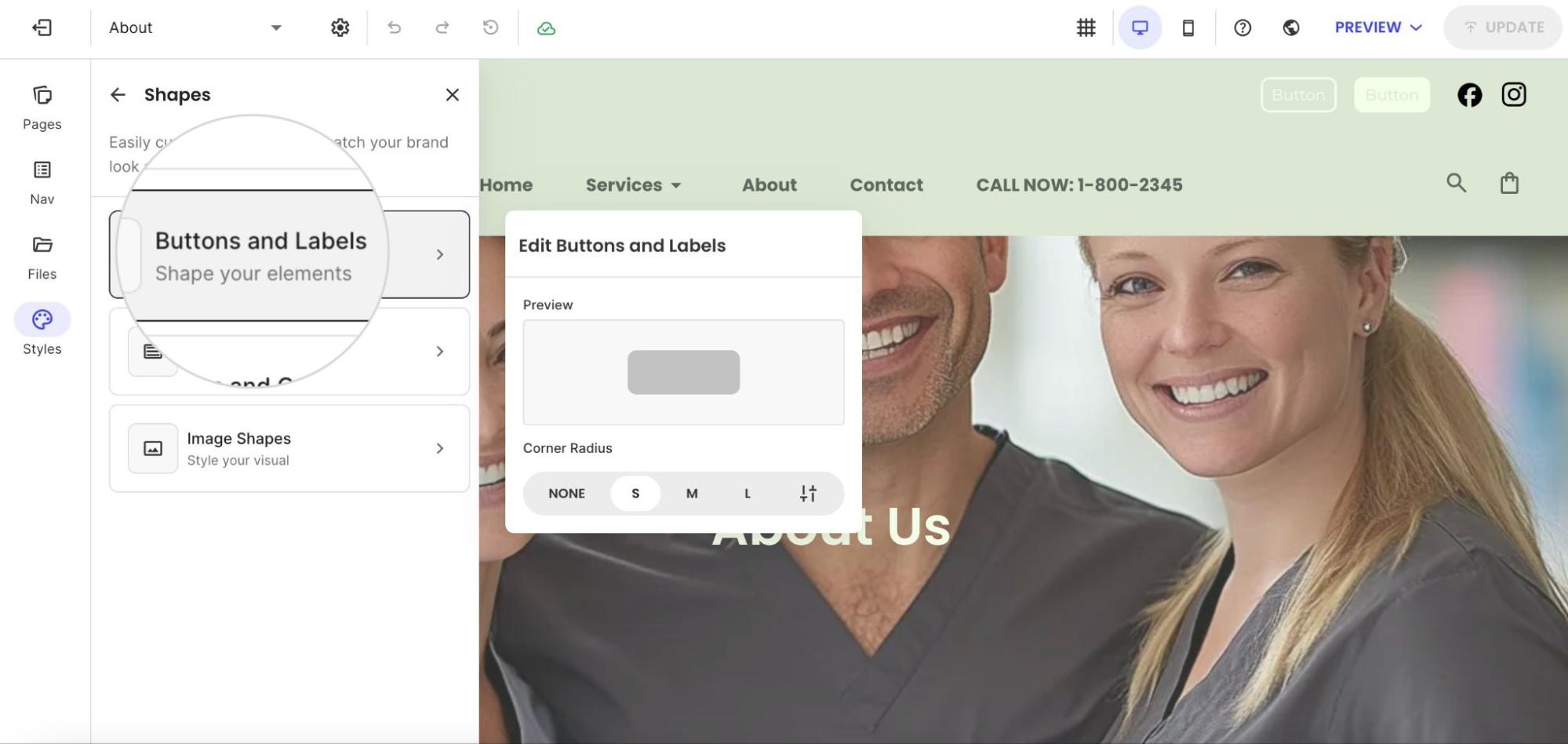The width and height of the screenshot is (1568, 744).
Task: Undo the last change
Action: point(395,27)
